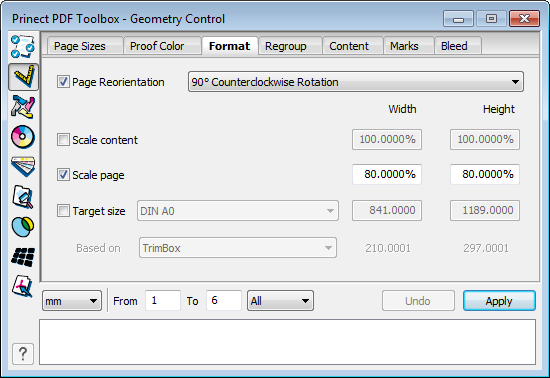This screenshot has width=550, height=378.
Task: Click the Apply button
Action: click(x=499, y=301)
